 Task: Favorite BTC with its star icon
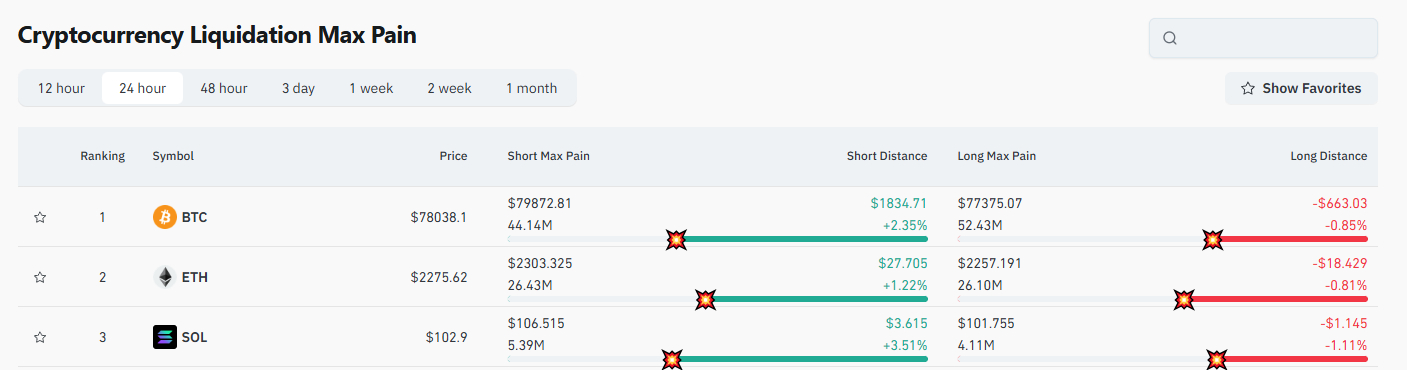[40, 217]
